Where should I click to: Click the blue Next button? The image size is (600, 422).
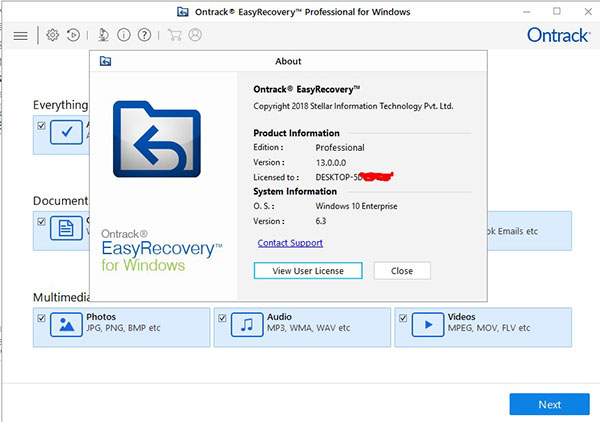pos(549,404)
